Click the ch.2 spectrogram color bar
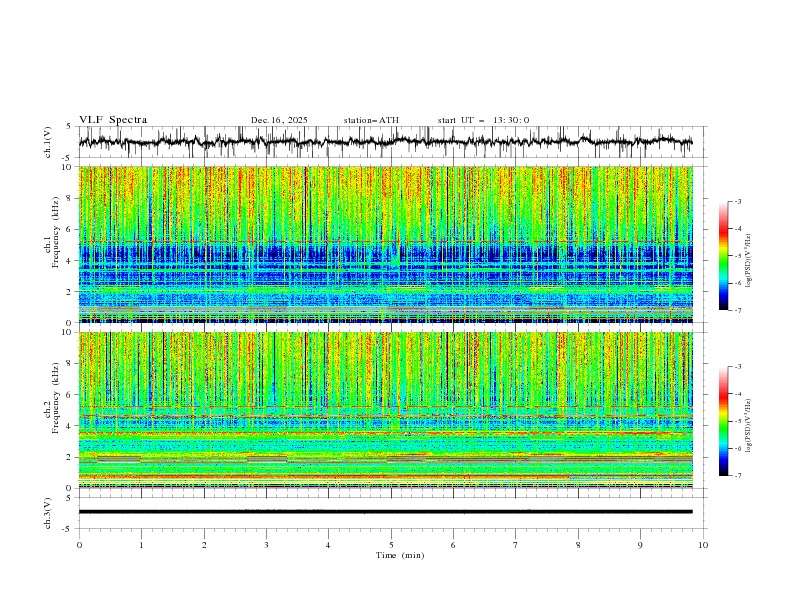Viewport: 792px width, 612px height. point(723,421)
